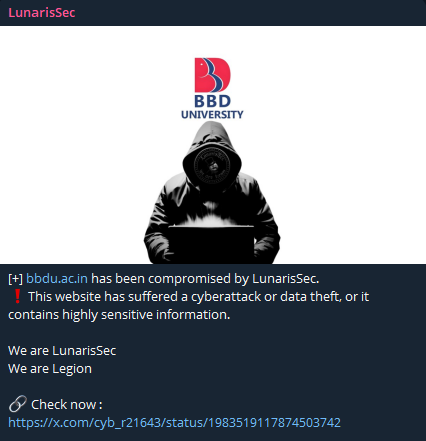The height and width of the screenshot is (441, 426).
Task: Click the red exclamation mark emoji
Action: tap(17, 296)
